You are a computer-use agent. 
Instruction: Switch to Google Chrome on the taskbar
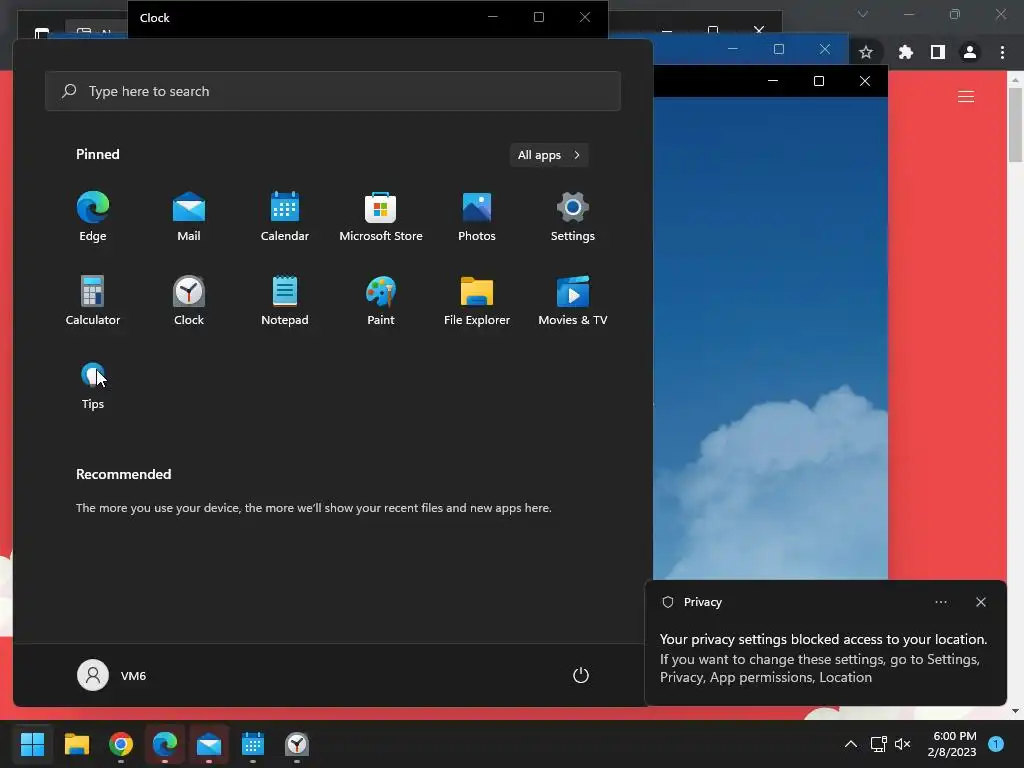(121, 744)
